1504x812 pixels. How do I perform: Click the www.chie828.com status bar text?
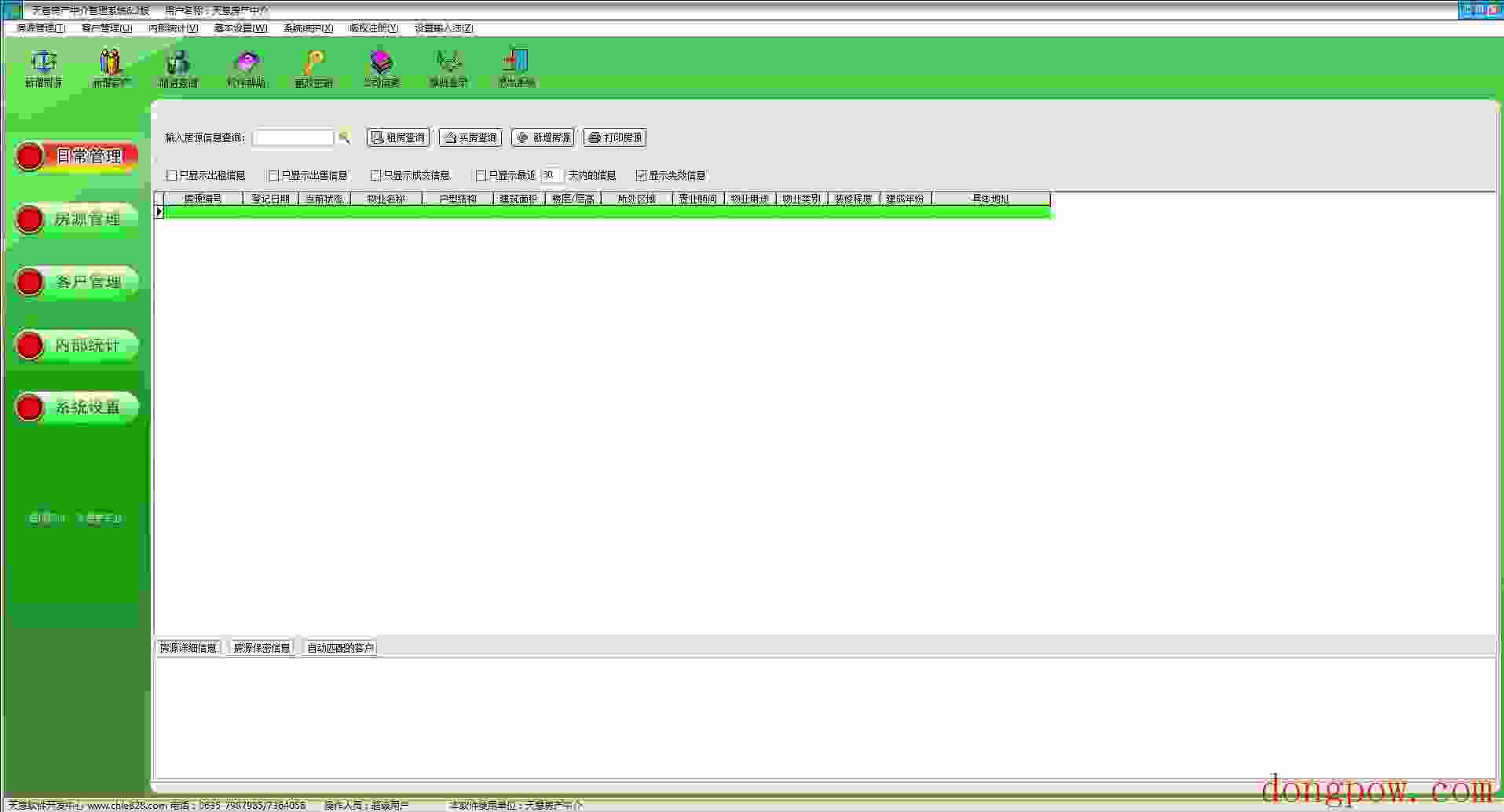(x=126, y=806)
